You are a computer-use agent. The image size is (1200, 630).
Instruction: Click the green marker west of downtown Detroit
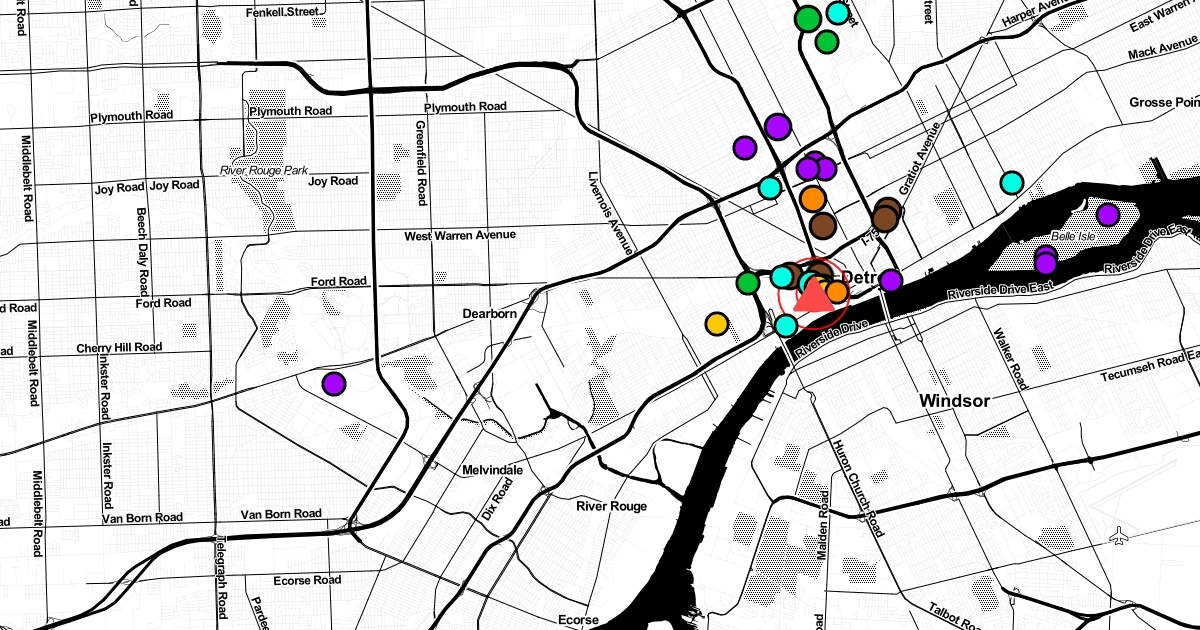pos(747,283)
